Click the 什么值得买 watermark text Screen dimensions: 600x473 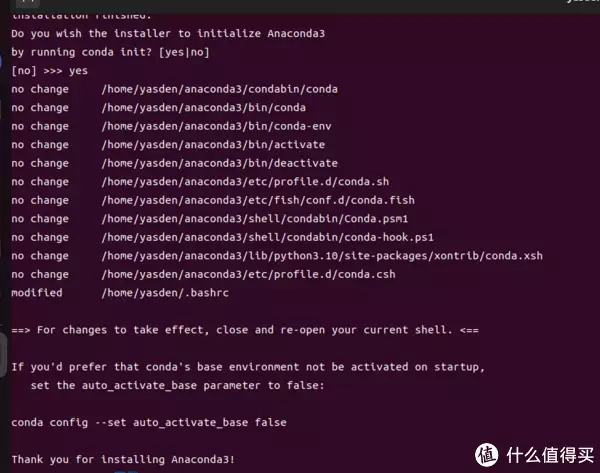[550, 455]
